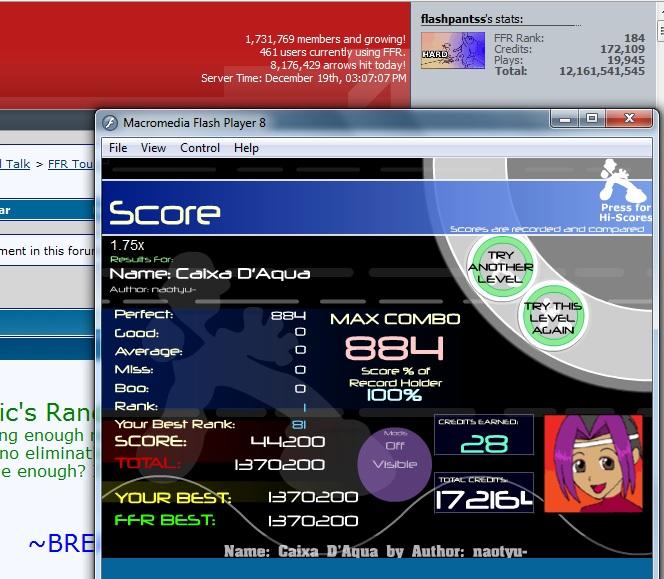Toggle the purple Mods Off Visible circle

coord(394,464)
